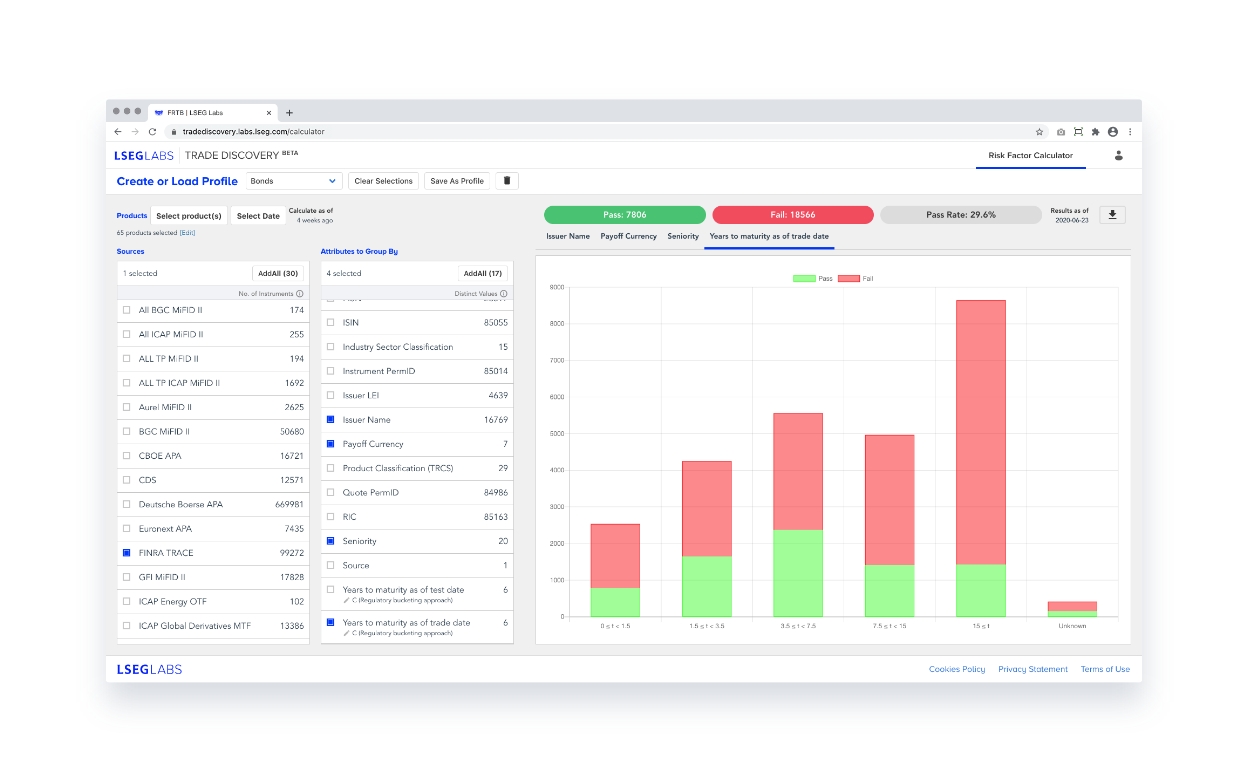Uncheck the Seniority attribute
The width and height of the screenshot is (1248, 782).
pos(331,541)
